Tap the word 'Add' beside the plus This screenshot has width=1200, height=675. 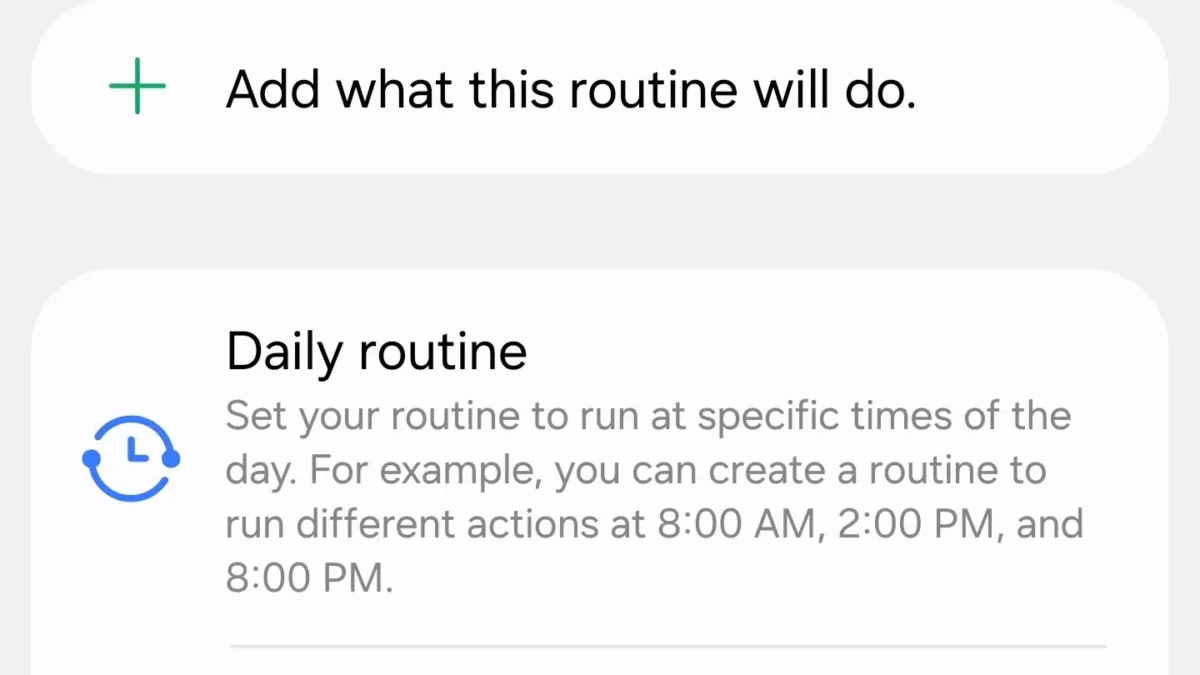[274, 91]
